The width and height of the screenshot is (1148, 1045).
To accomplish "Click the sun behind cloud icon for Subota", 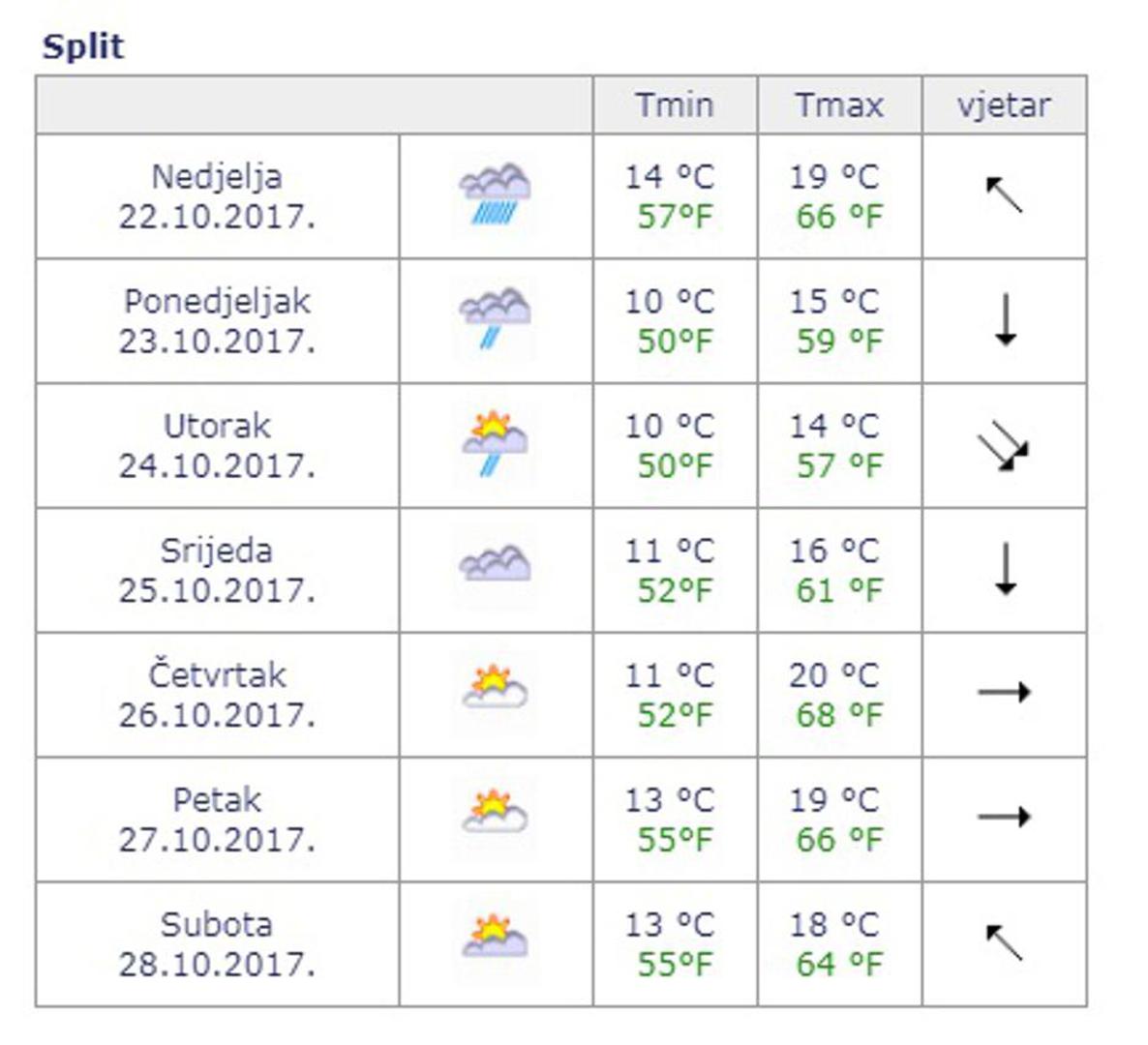I will point(495,936).
